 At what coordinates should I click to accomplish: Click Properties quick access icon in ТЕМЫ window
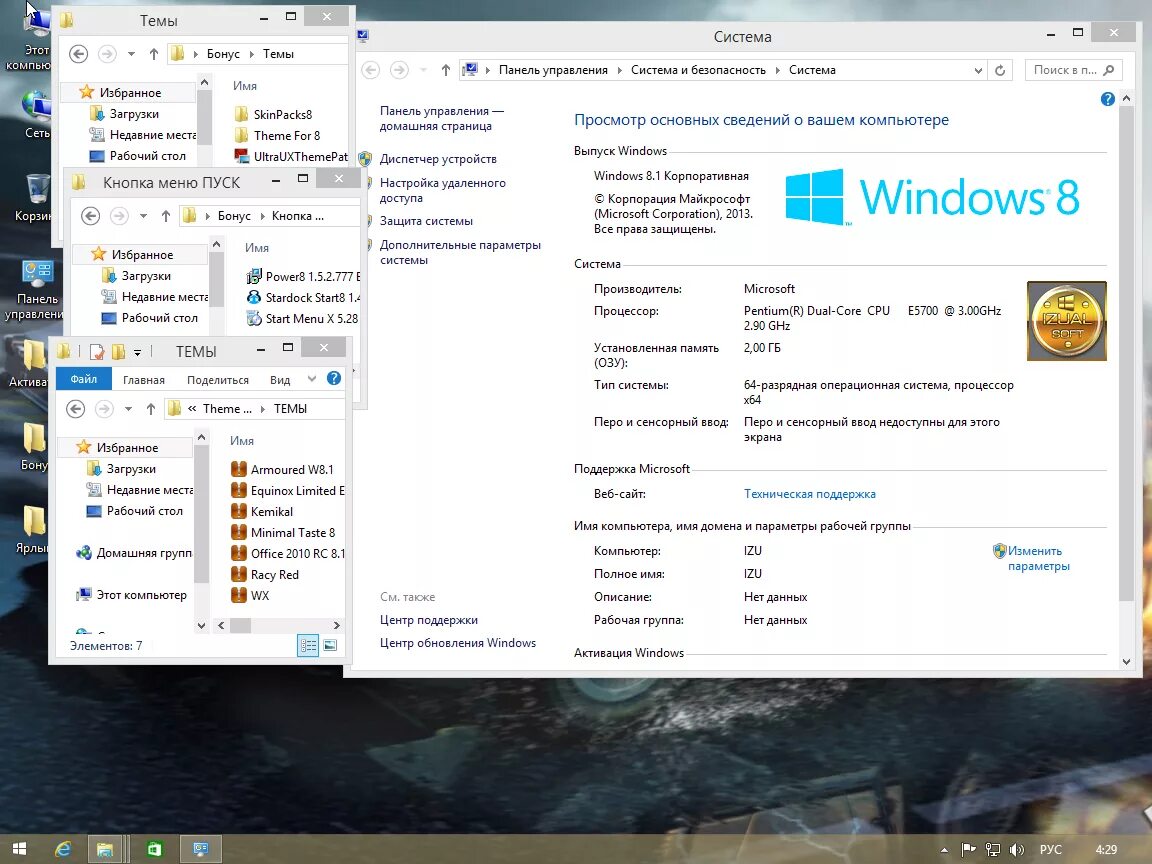97,352
